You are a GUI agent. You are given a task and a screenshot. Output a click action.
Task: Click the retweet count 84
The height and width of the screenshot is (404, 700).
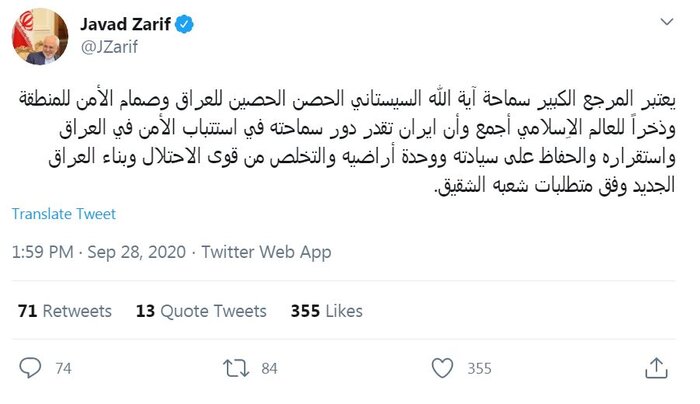pyautogui.click(x=268, y=369)
